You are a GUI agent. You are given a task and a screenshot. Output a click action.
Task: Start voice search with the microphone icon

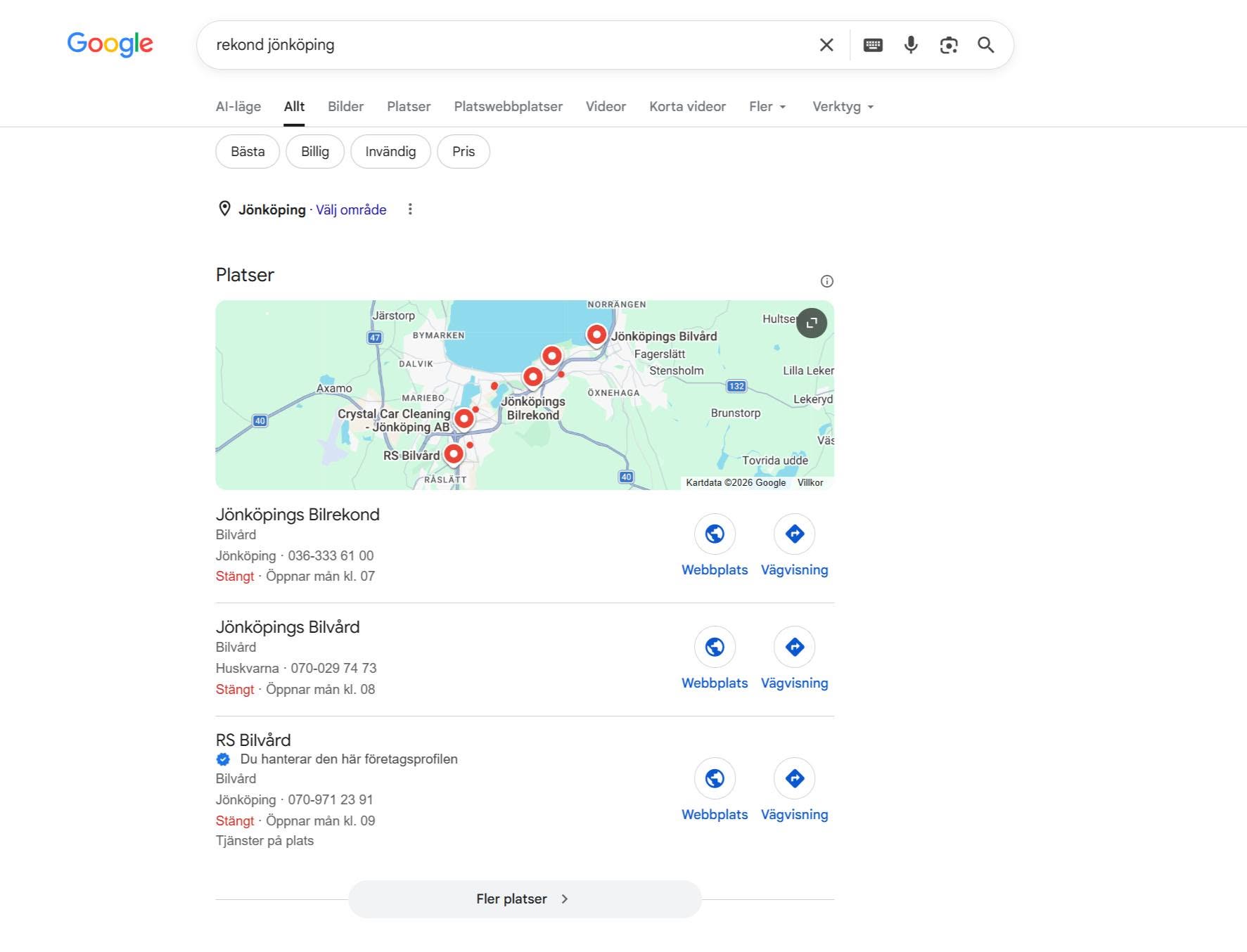point(911,45)
